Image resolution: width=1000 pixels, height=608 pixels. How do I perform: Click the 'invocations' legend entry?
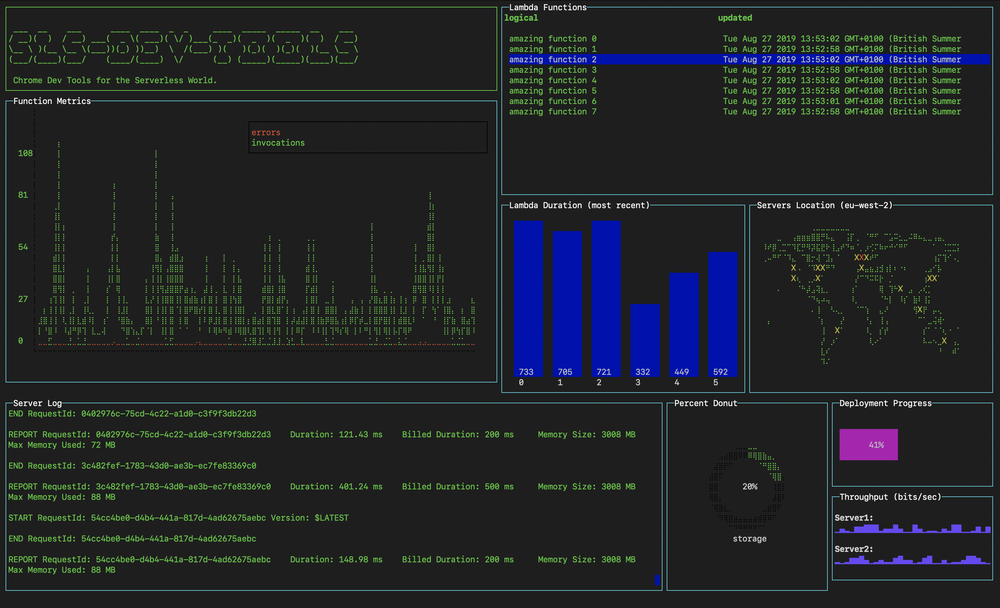pos(278,143)
